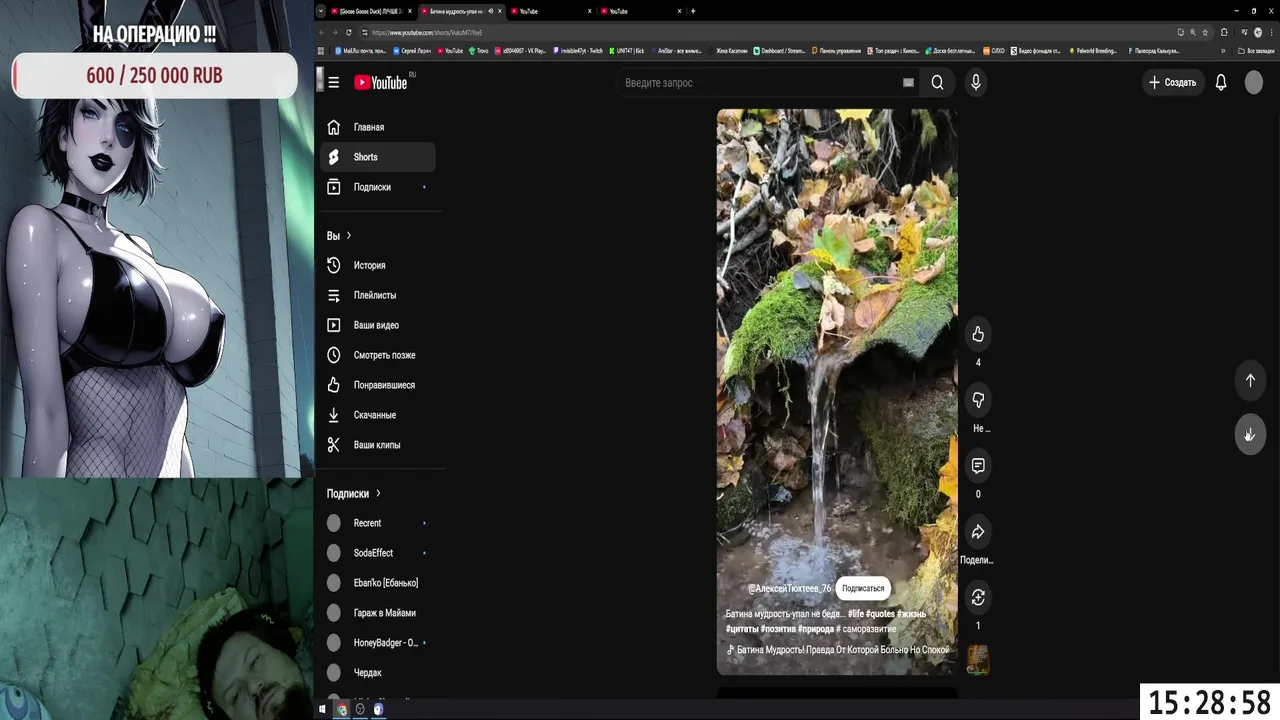The height and width of the screenshot is (720, 1280).
Task: Open Смотреть позже list
Action: pos(378,355)
